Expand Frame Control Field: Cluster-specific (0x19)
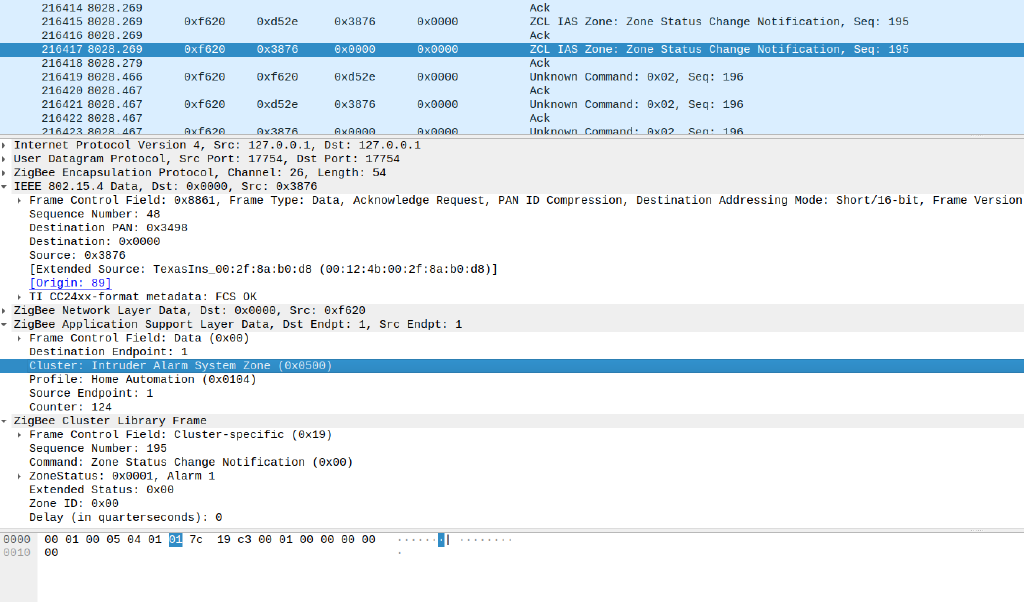1024x602 pixels. (x=20, y=434)
